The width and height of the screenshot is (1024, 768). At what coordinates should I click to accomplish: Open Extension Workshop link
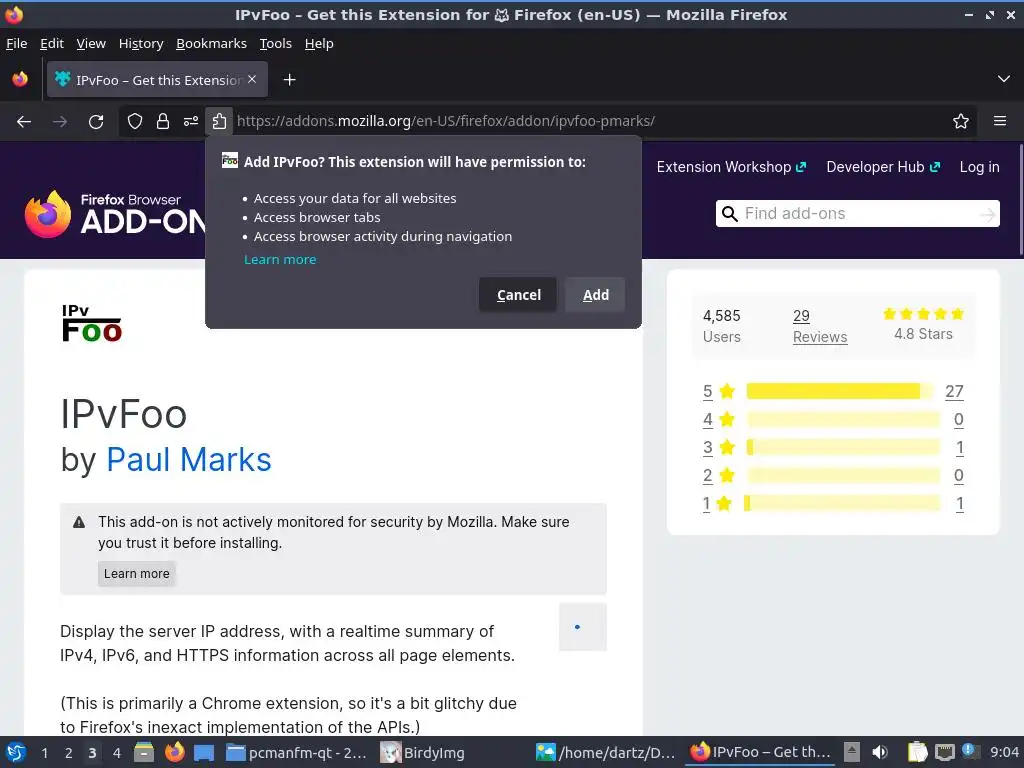click(x=731, y=167)
